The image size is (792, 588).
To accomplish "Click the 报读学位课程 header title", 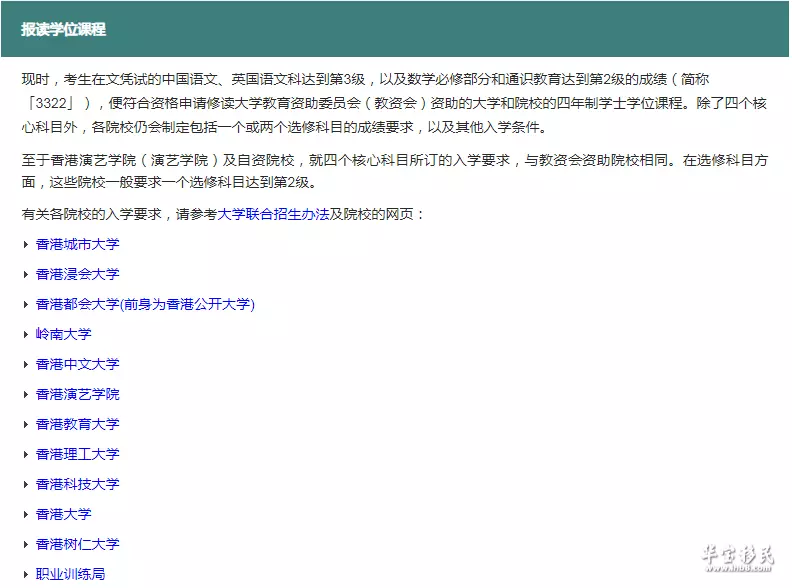I will (x=64, y=29).
